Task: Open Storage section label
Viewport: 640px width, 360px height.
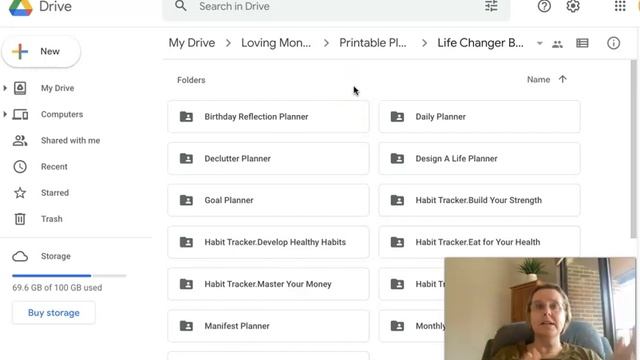Action: point(56,256)
